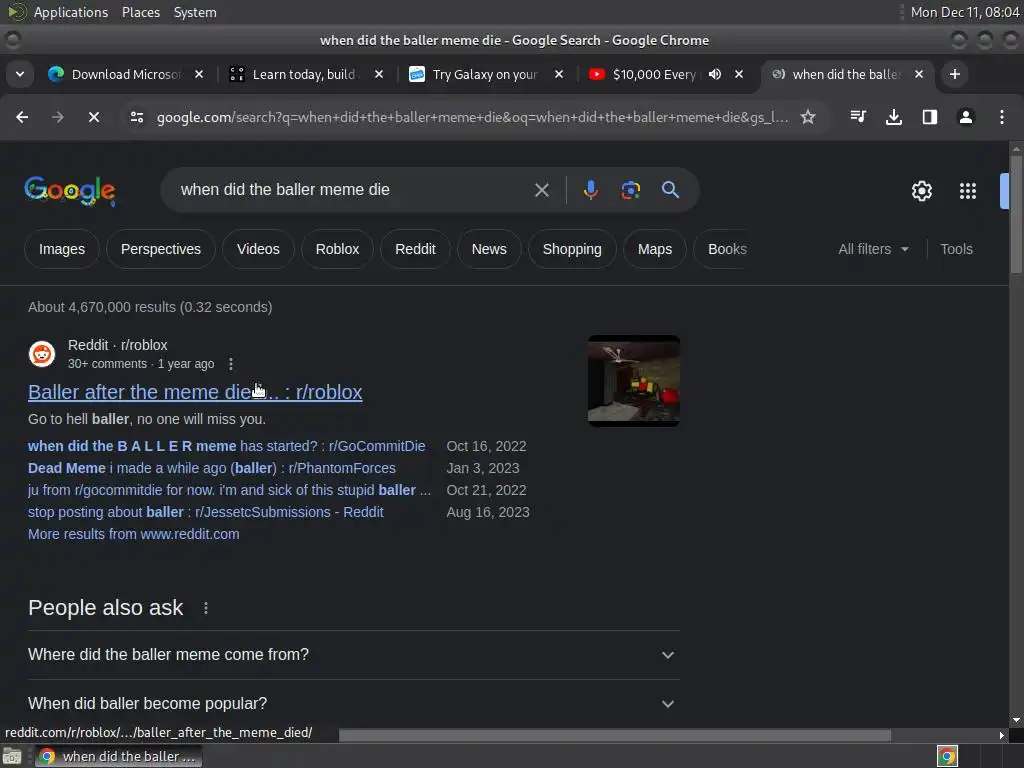1024x768 pixels.
Task: Select the Roblox filter chip
Action: tap(337, 249)
